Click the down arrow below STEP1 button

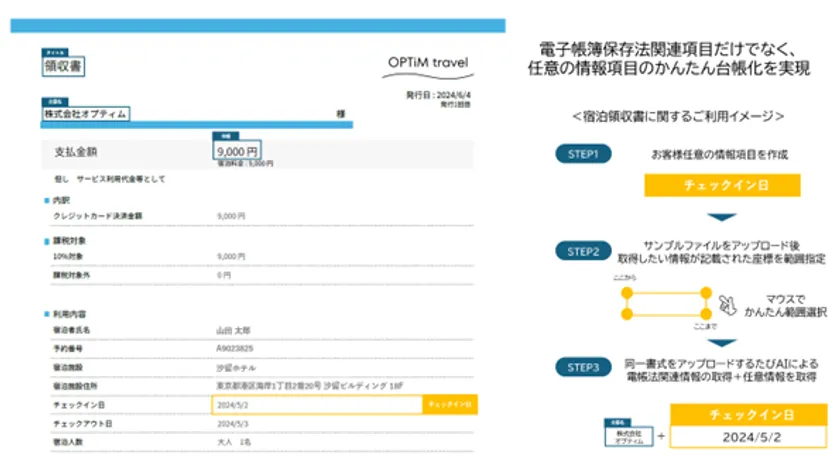pos(721,216)
